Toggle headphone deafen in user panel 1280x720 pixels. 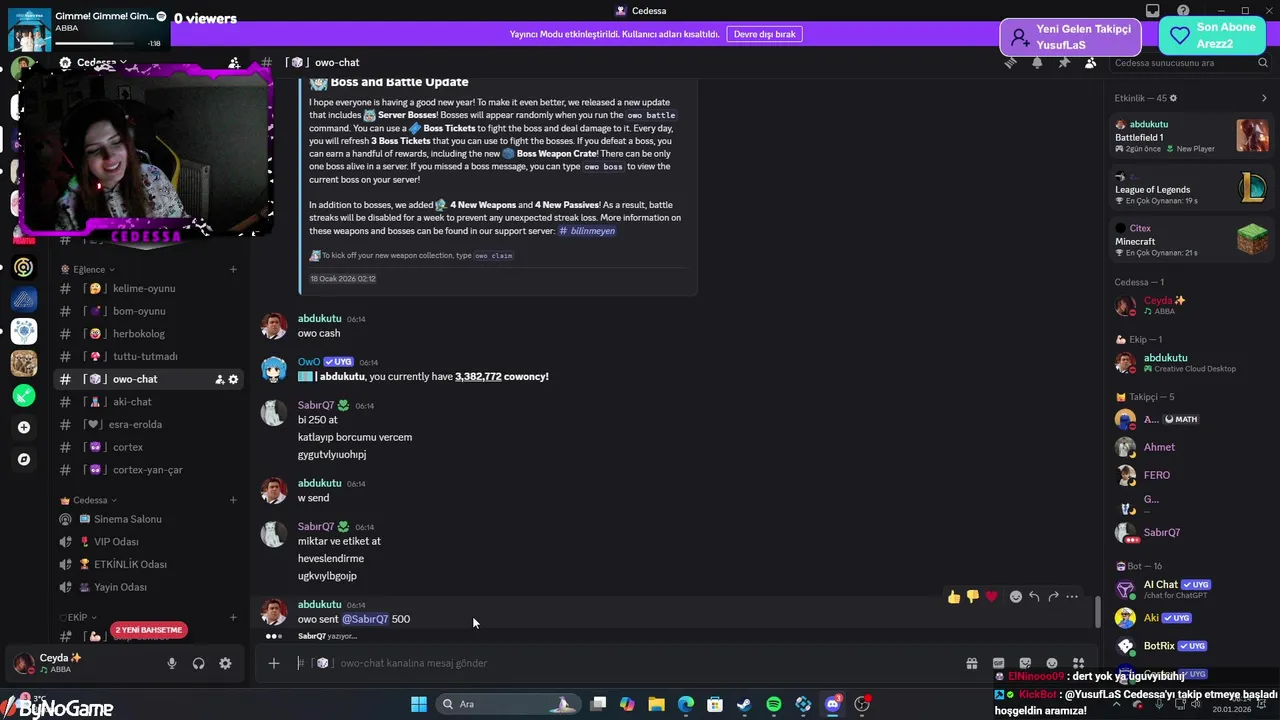point(199,663)
